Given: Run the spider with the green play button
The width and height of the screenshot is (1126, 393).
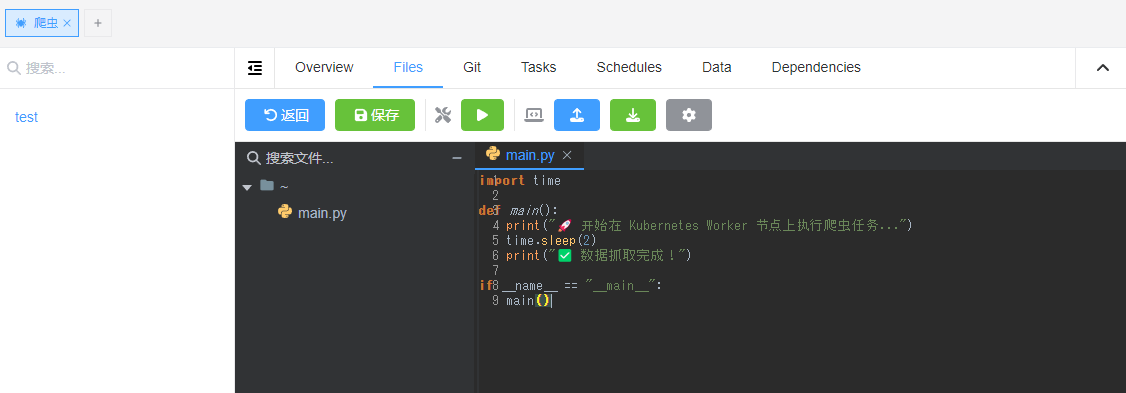Looking at the screenshot, I should (483, 115).
